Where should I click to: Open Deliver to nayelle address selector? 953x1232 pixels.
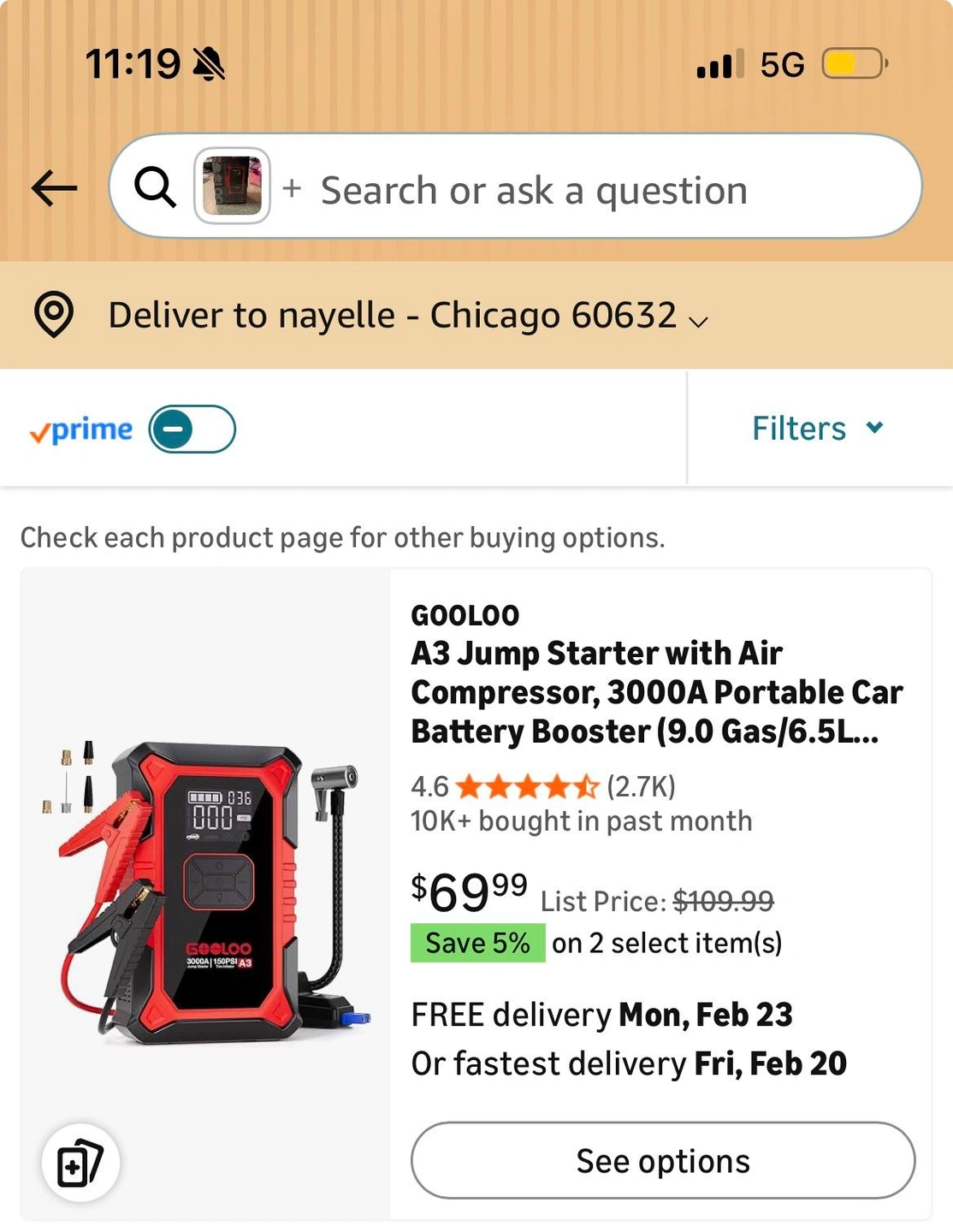click(392, 315)
